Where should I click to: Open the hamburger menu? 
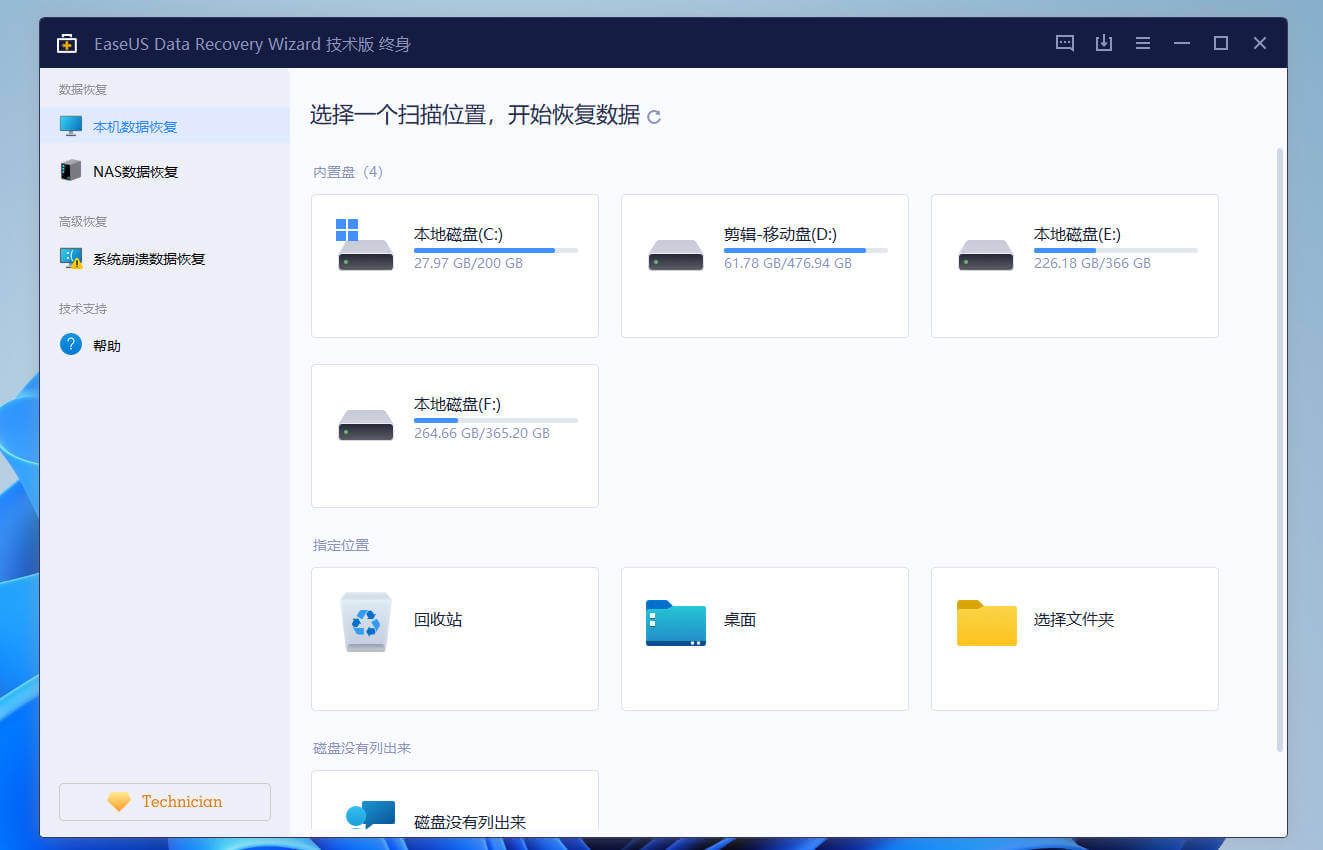(1142, 43)
